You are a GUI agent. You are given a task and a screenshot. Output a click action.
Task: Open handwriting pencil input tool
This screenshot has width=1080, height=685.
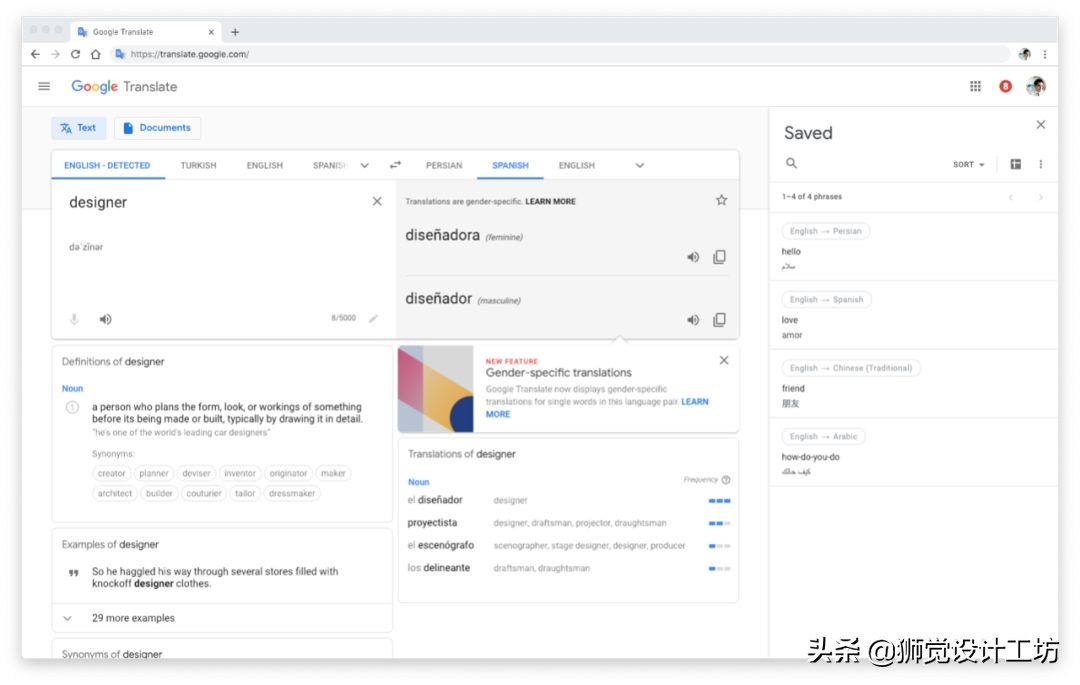(x=373, y=318)
